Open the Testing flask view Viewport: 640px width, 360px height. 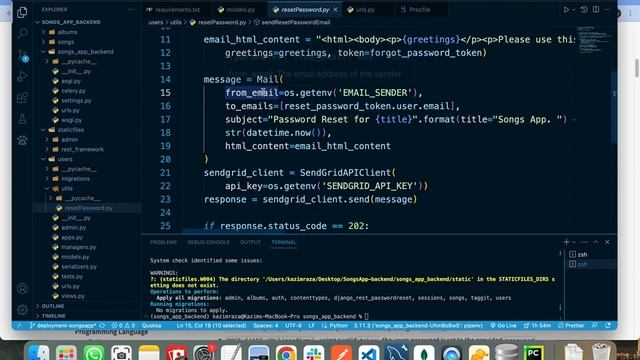click(22, 119)
